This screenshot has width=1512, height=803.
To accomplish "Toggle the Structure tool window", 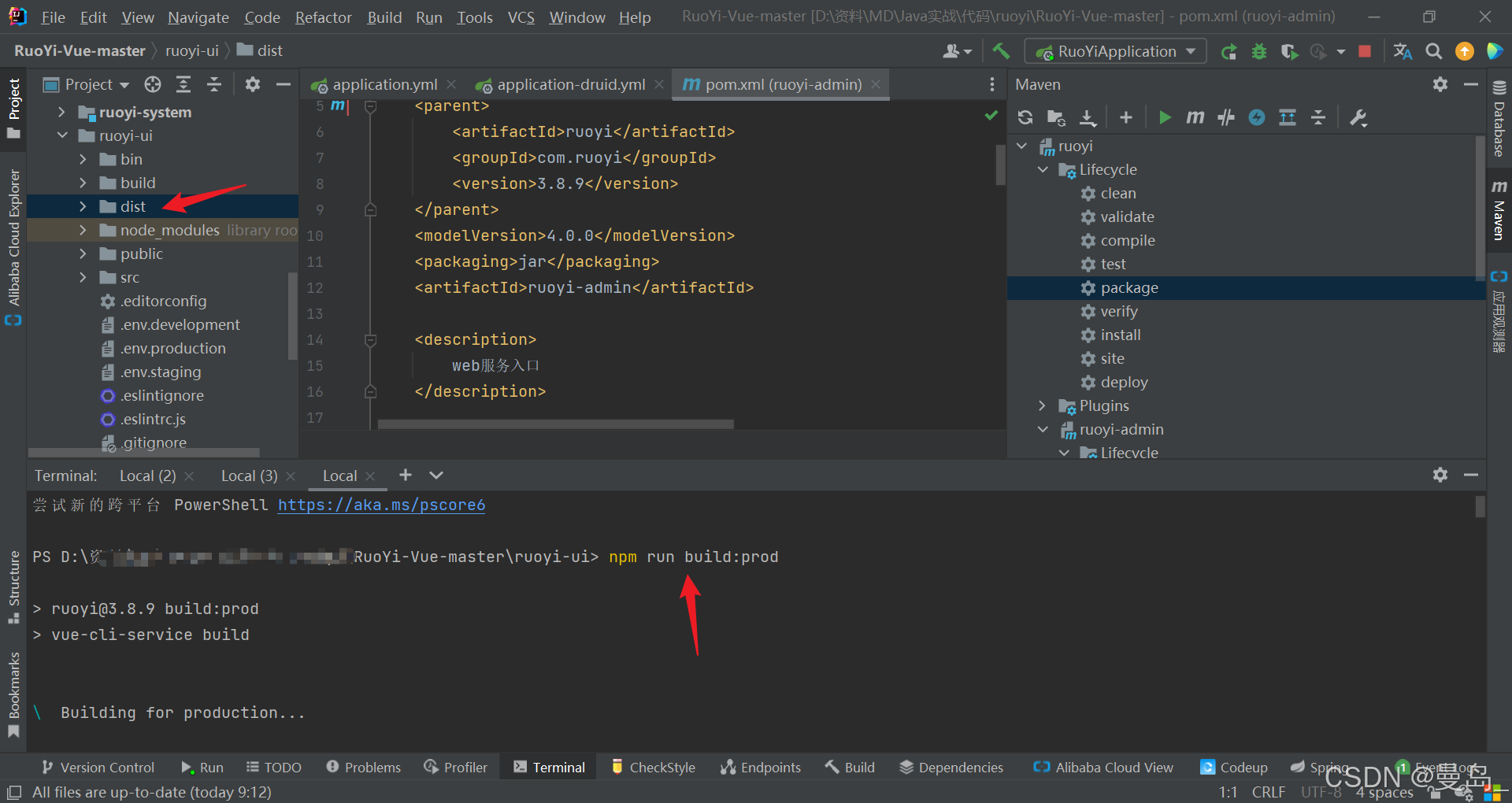I will point(13,587).
